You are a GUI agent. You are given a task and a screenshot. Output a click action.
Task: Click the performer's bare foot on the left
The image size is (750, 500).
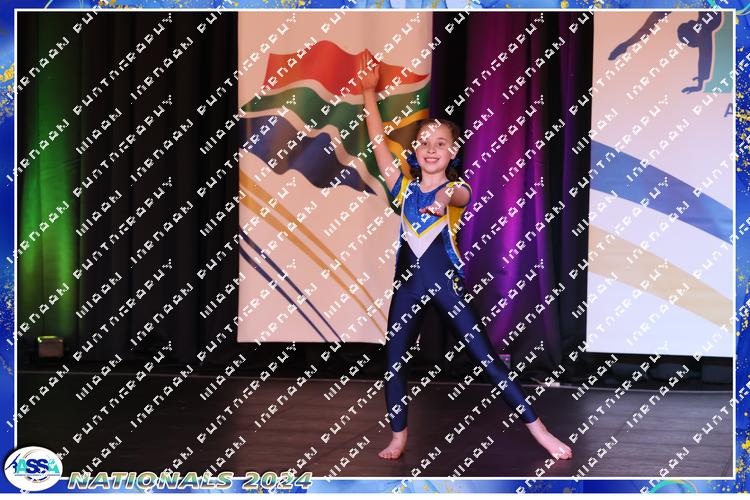click(394, 446)
